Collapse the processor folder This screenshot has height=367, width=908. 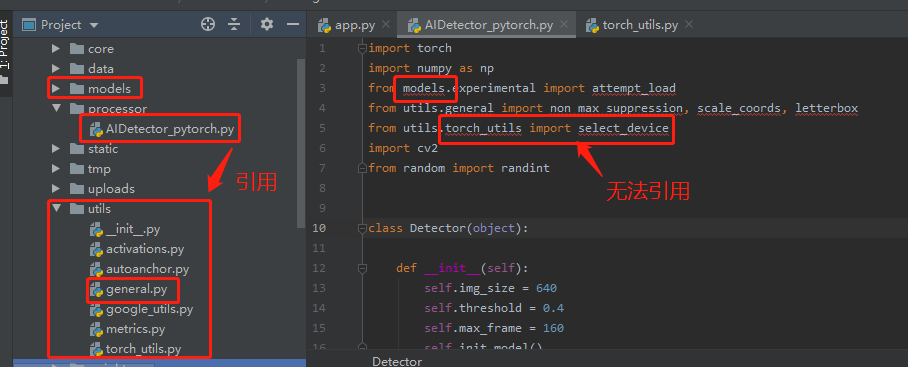coord(56,108)
